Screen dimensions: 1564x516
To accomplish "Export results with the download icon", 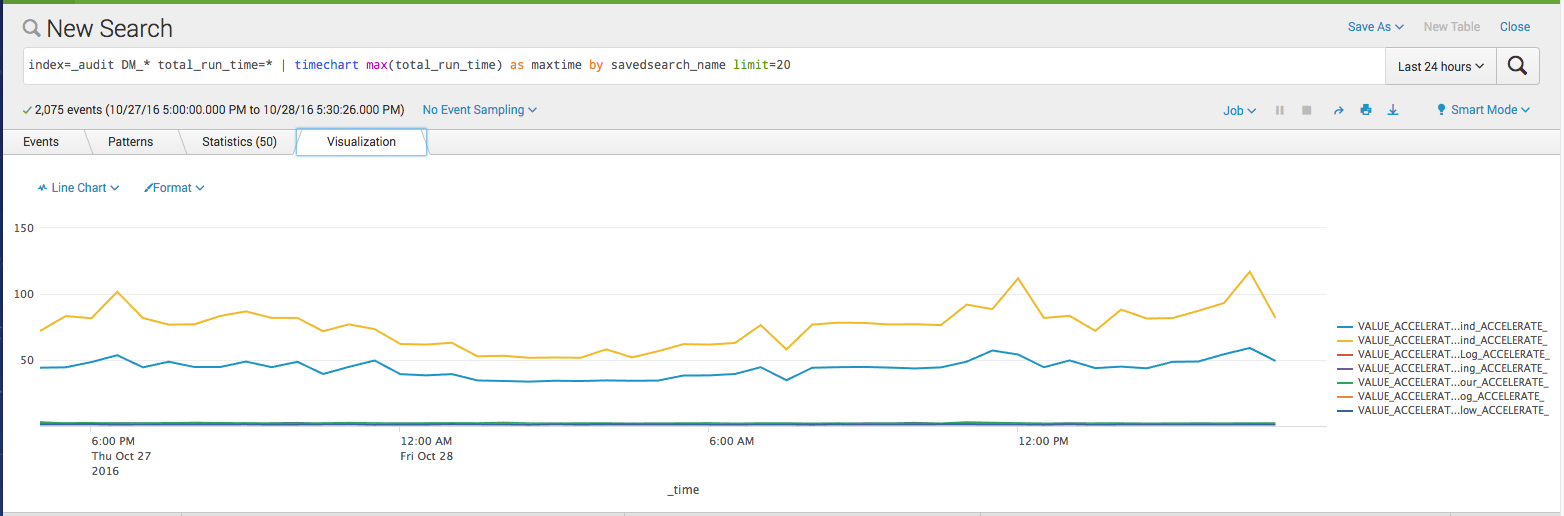I will pos(1393,110).
